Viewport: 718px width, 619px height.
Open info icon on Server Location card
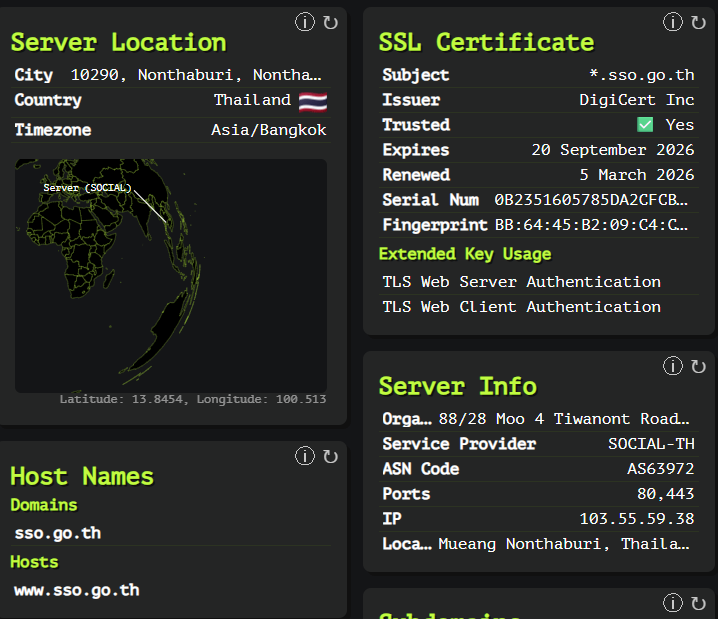305,22
